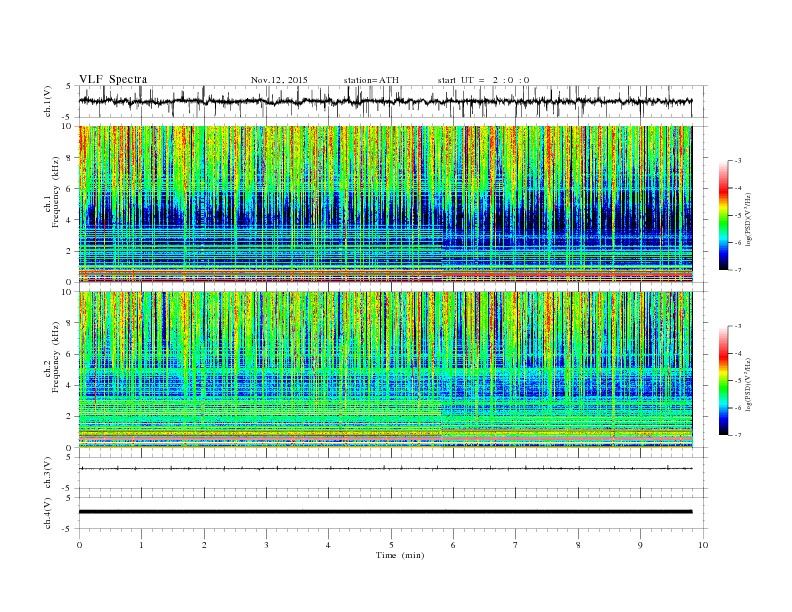Image resolution: width=792 pixels, height=612 pixels.
Task: Click time-axis tick label "7"
Action: pyautogui.click(x=516, y=545)
